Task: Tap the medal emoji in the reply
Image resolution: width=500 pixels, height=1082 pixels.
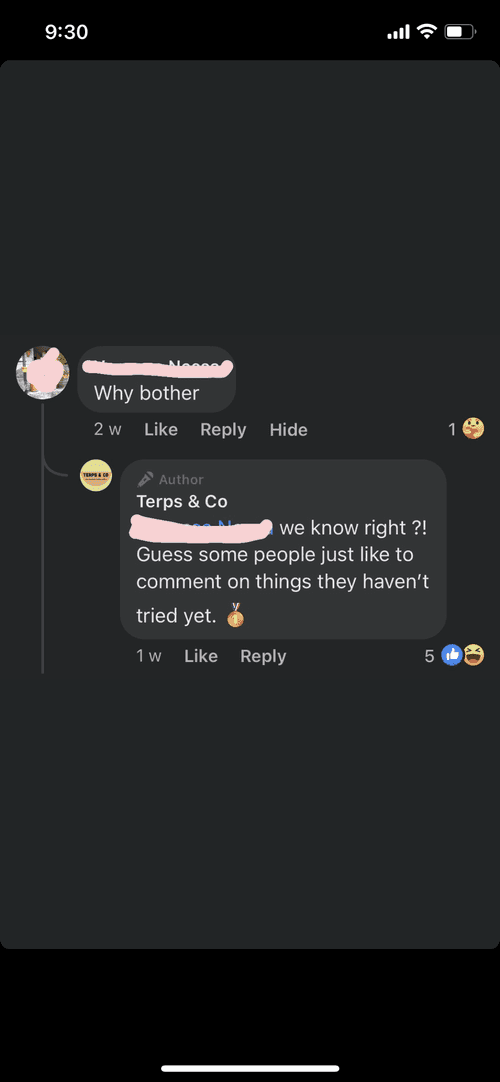Action: pos(235,615)
